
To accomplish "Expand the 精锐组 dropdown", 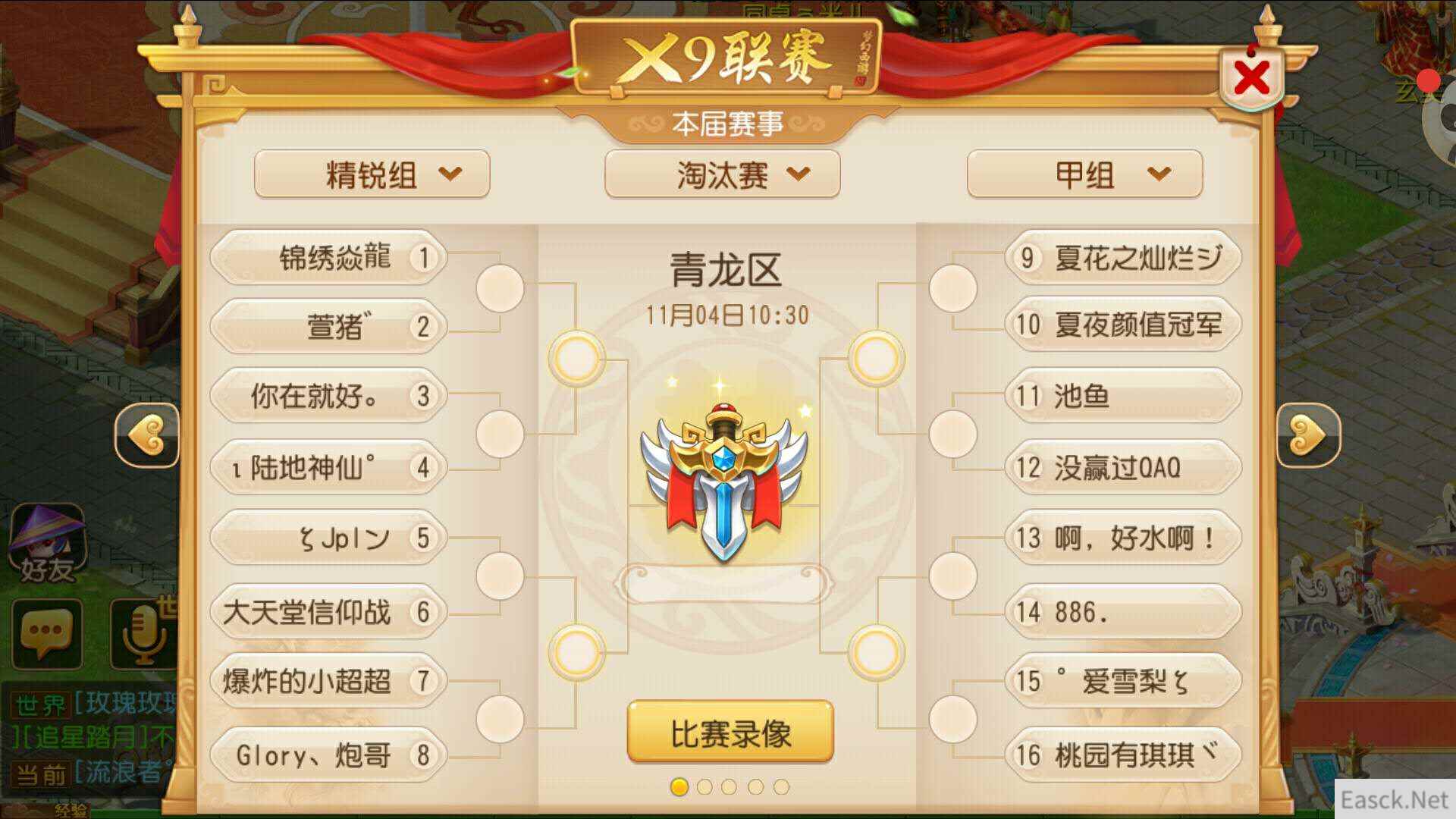I will pos(372,174).
